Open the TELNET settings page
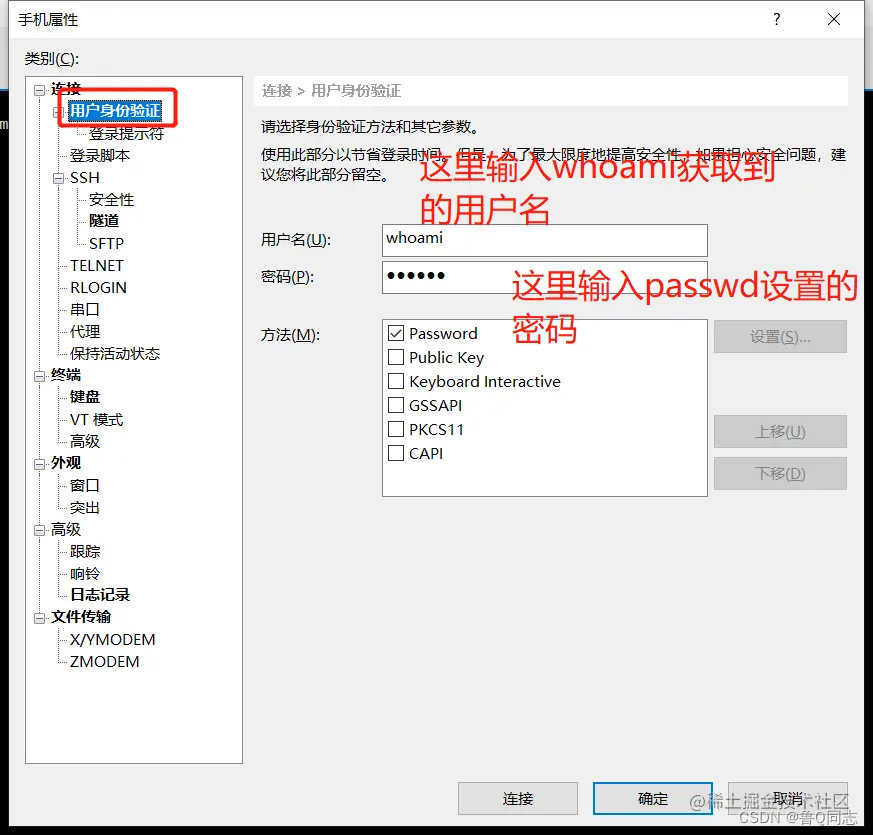 click(95, 265)
